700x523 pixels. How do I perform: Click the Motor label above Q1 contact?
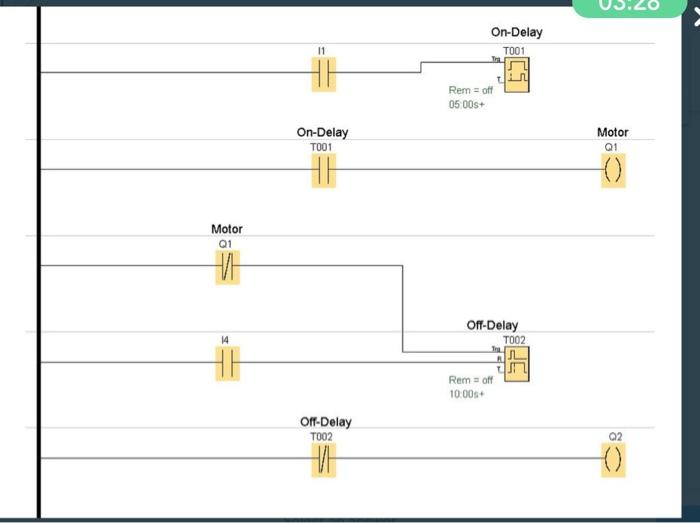(227, 229)
